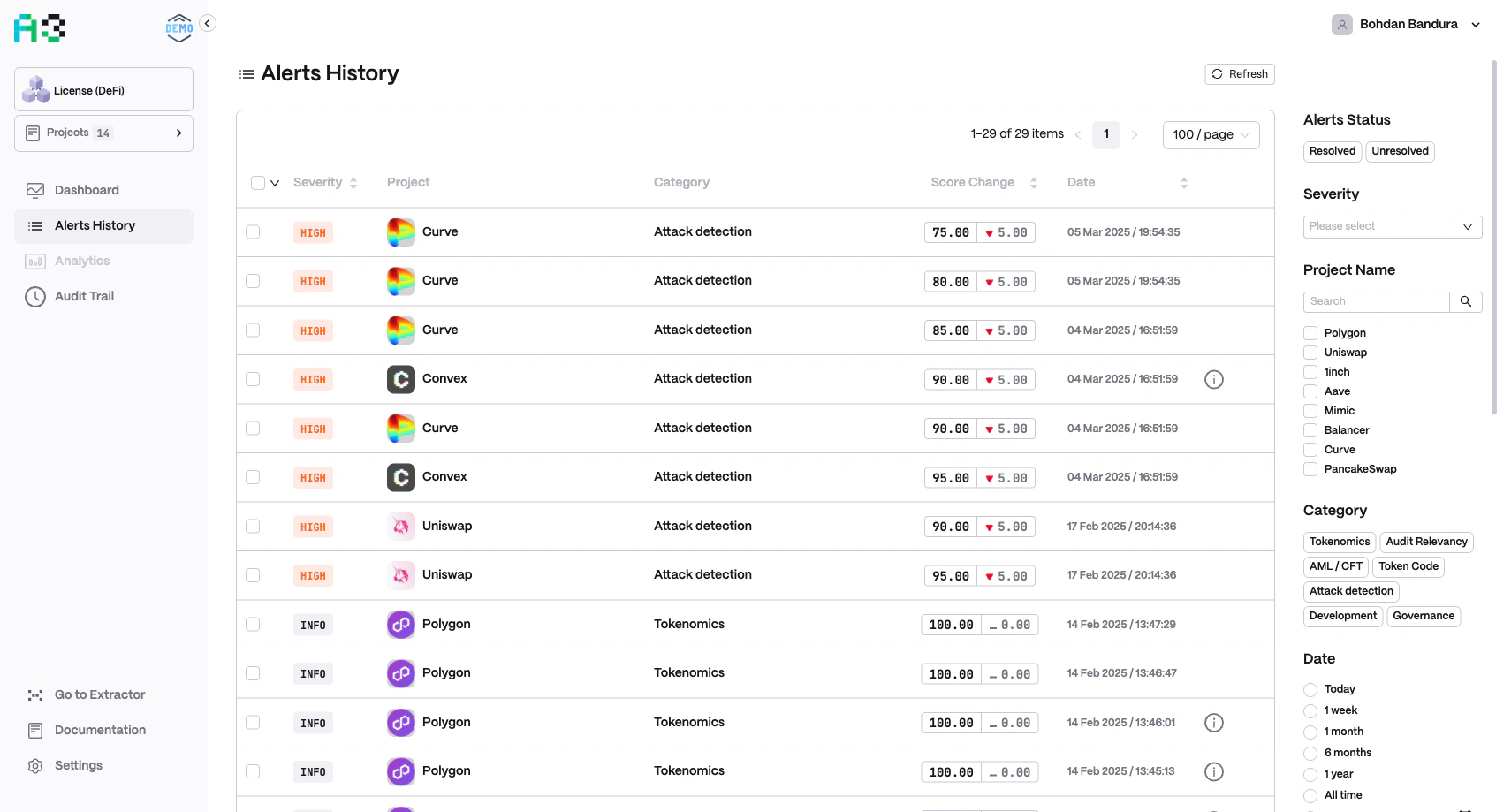Select the Curve row with score 80.00
The width and height of the screenshot is (1511, 812).
[x=253, y=281]
